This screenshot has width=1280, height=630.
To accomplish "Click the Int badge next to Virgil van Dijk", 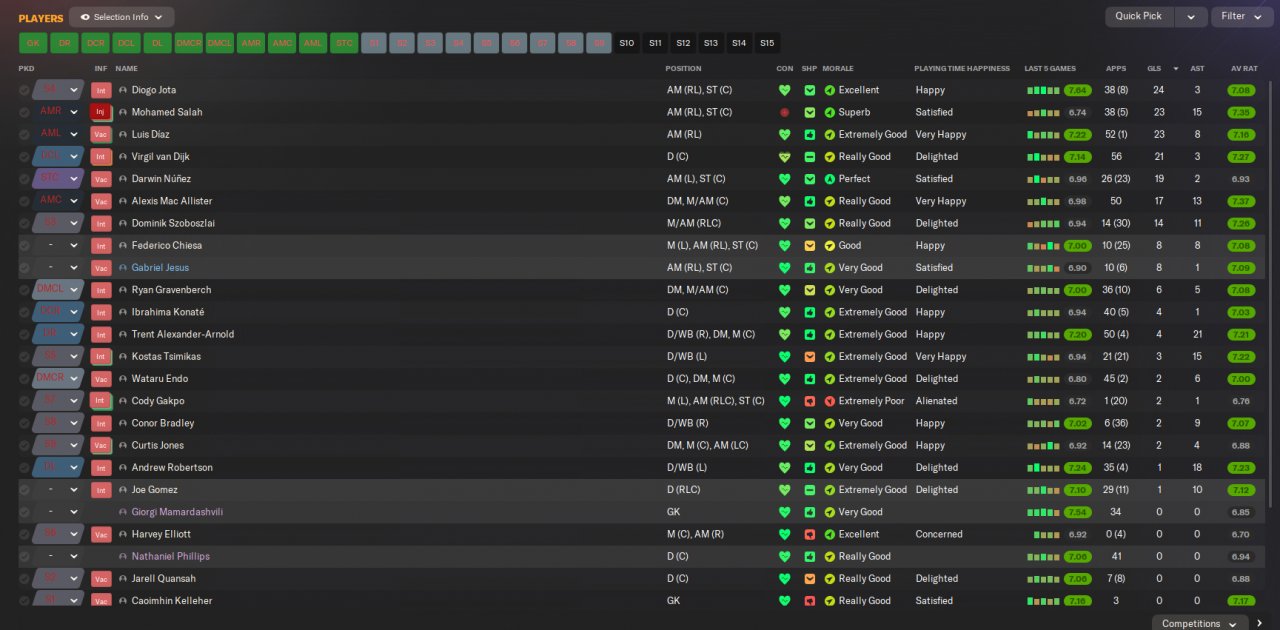I will tap(100, 157).
